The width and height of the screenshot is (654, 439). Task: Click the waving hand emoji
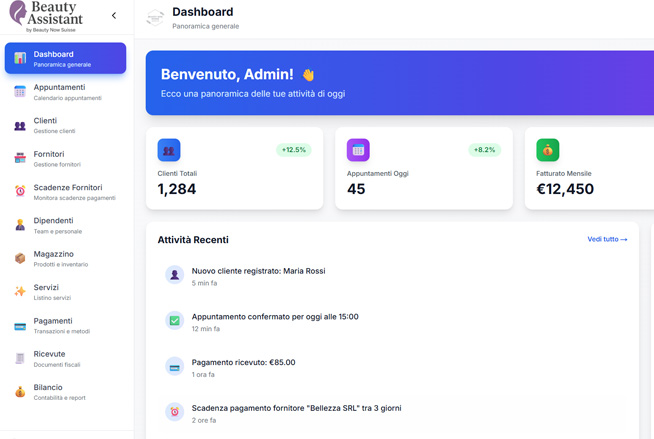[308, 75]
